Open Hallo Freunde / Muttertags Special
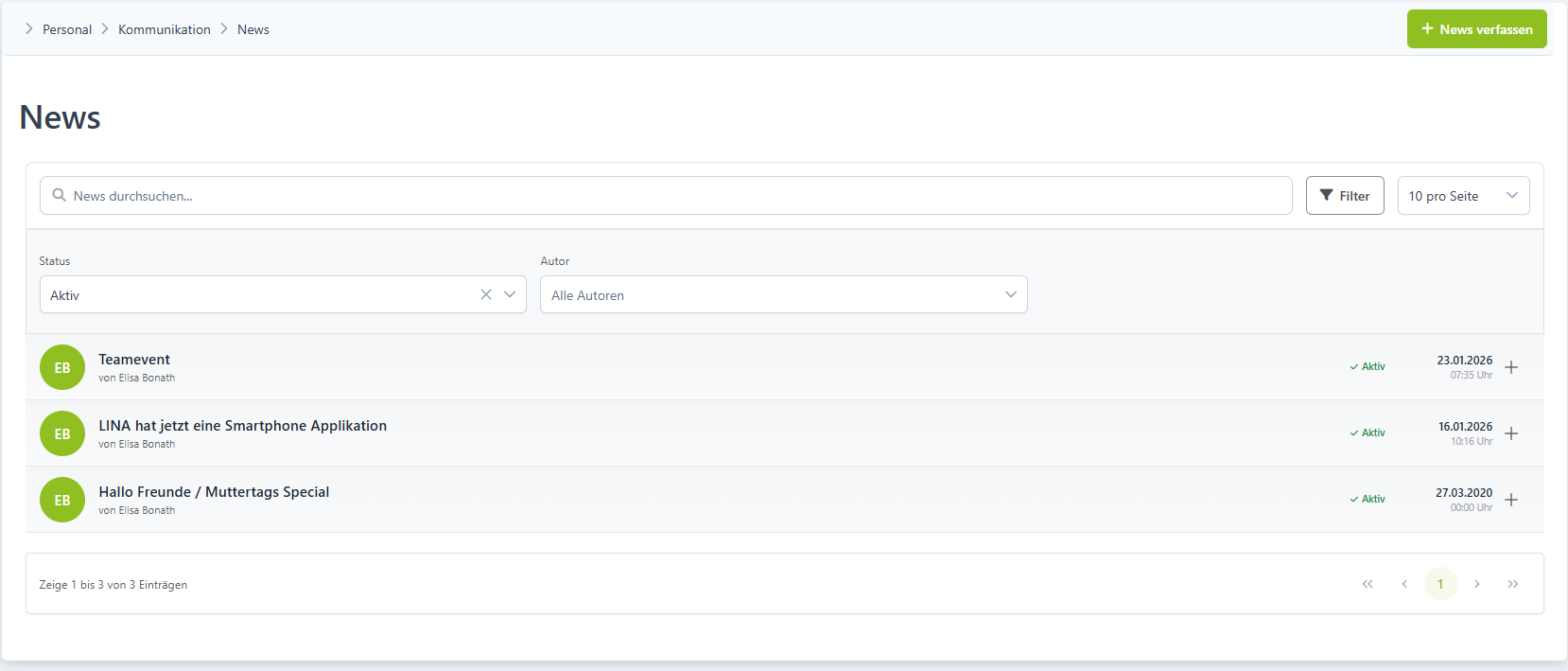The width and height of the screenshot is (1568, 671). [x=214, y=492]
